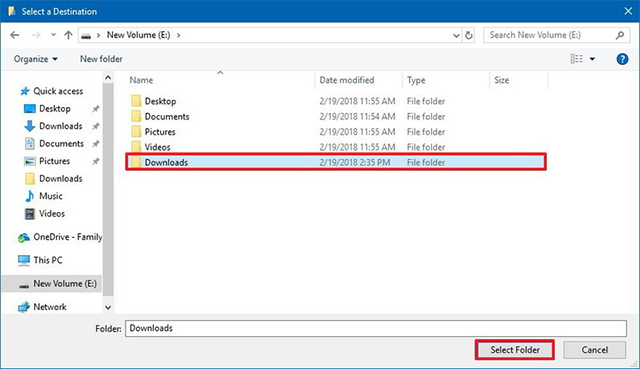Open Music in navigation pane
Screen dimensions: 640x369
click(x=43, y=196)
